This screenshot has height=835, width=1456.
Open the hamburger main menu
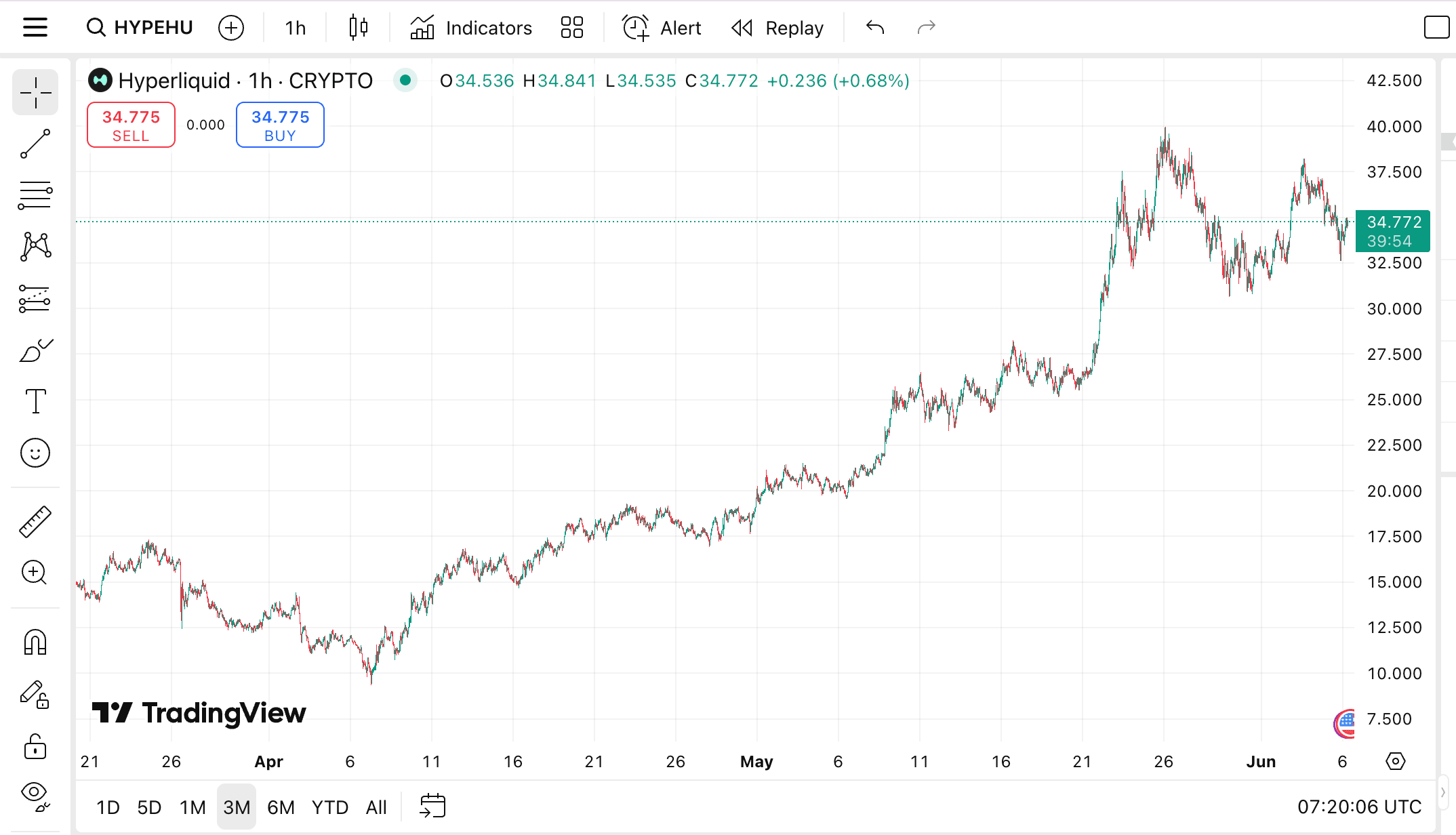click(x=35, y=28)
